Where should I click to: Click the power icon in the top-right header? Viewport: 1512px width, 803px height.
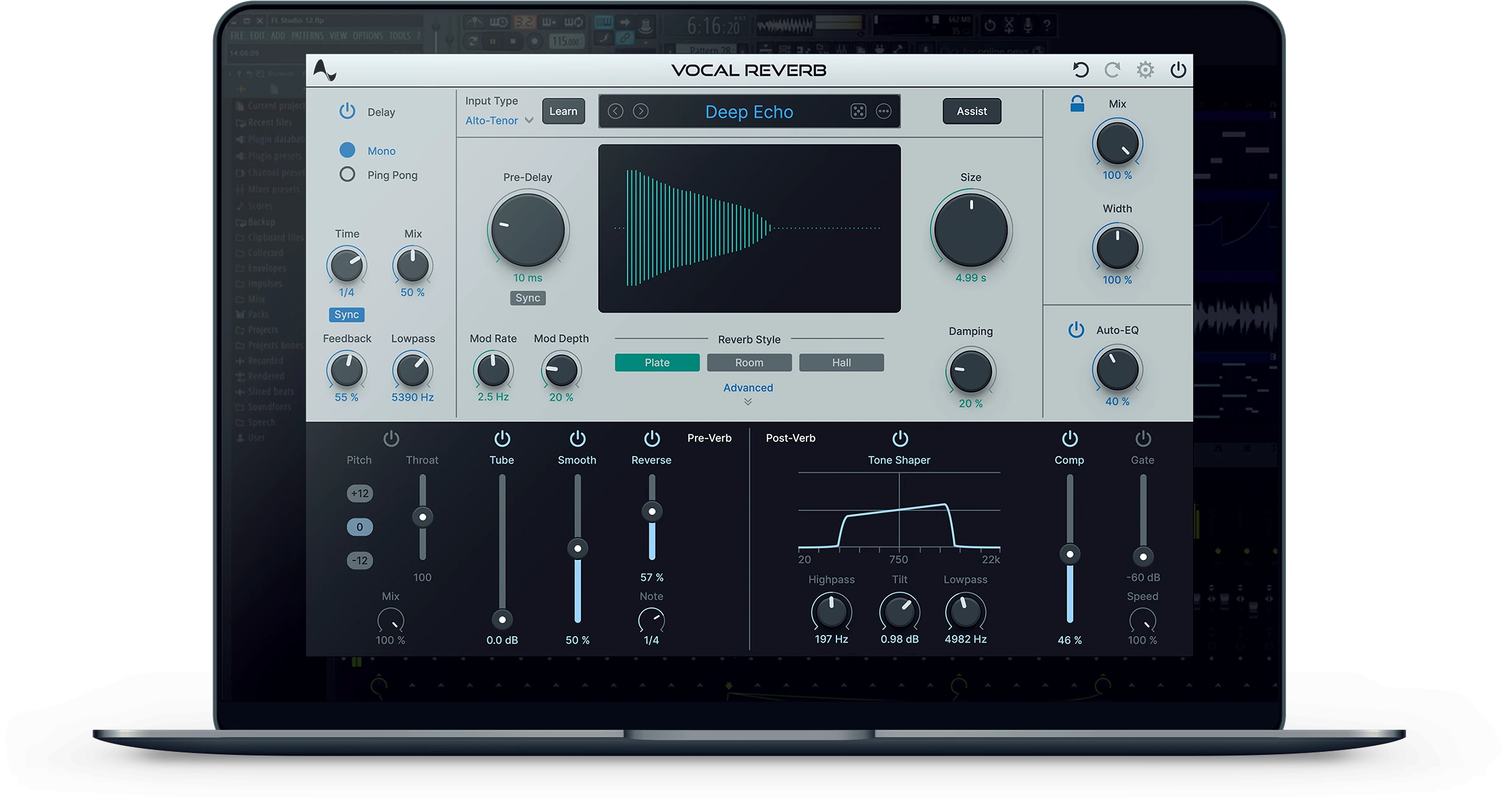coord(1178,69)
